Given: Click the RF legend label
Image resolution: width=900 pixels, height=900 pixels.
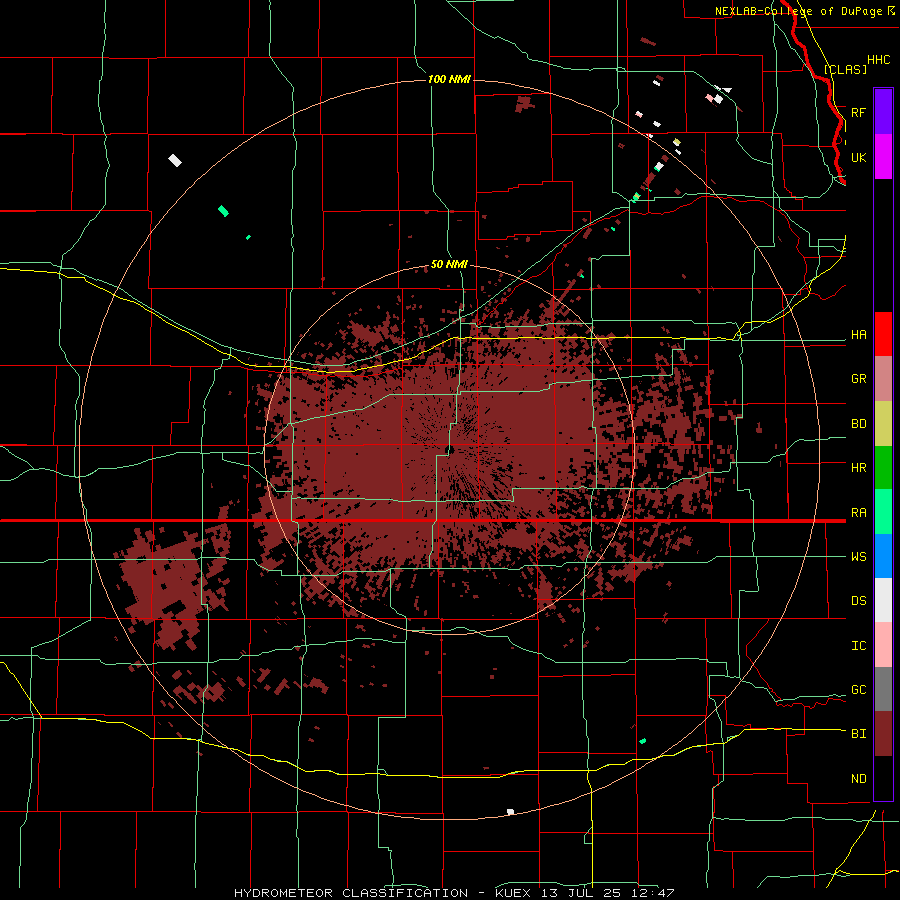Looking at the screenshot, I should click(858, 112).
